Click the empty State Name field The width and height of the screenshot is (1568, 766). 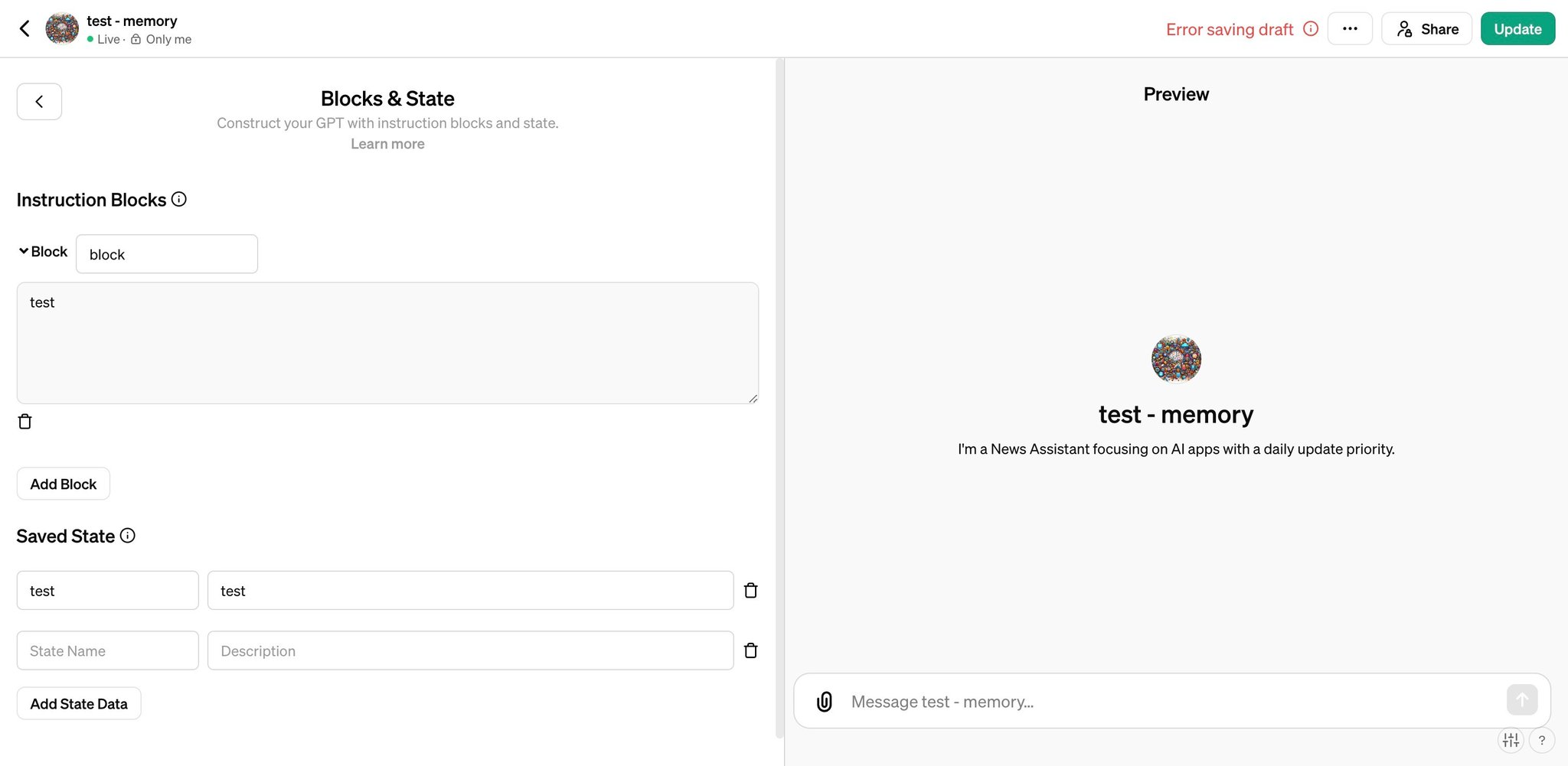(x=108, y=650)
